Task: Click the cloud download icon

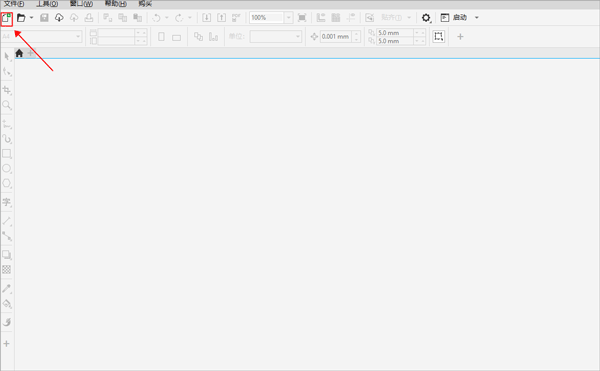Action: click(59, 18)
